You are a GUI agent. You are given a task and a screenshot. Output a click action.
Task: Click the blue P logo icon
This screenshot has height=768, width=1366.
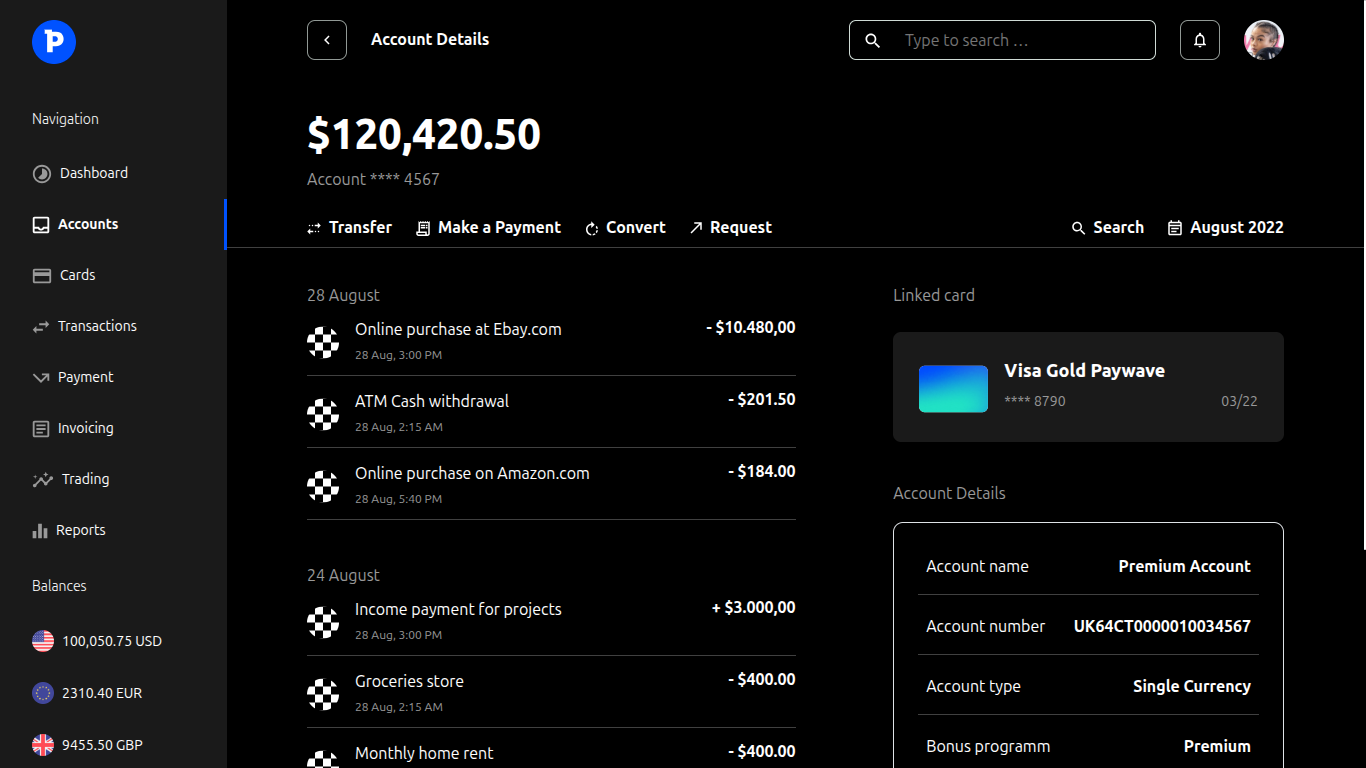point(54,41)
